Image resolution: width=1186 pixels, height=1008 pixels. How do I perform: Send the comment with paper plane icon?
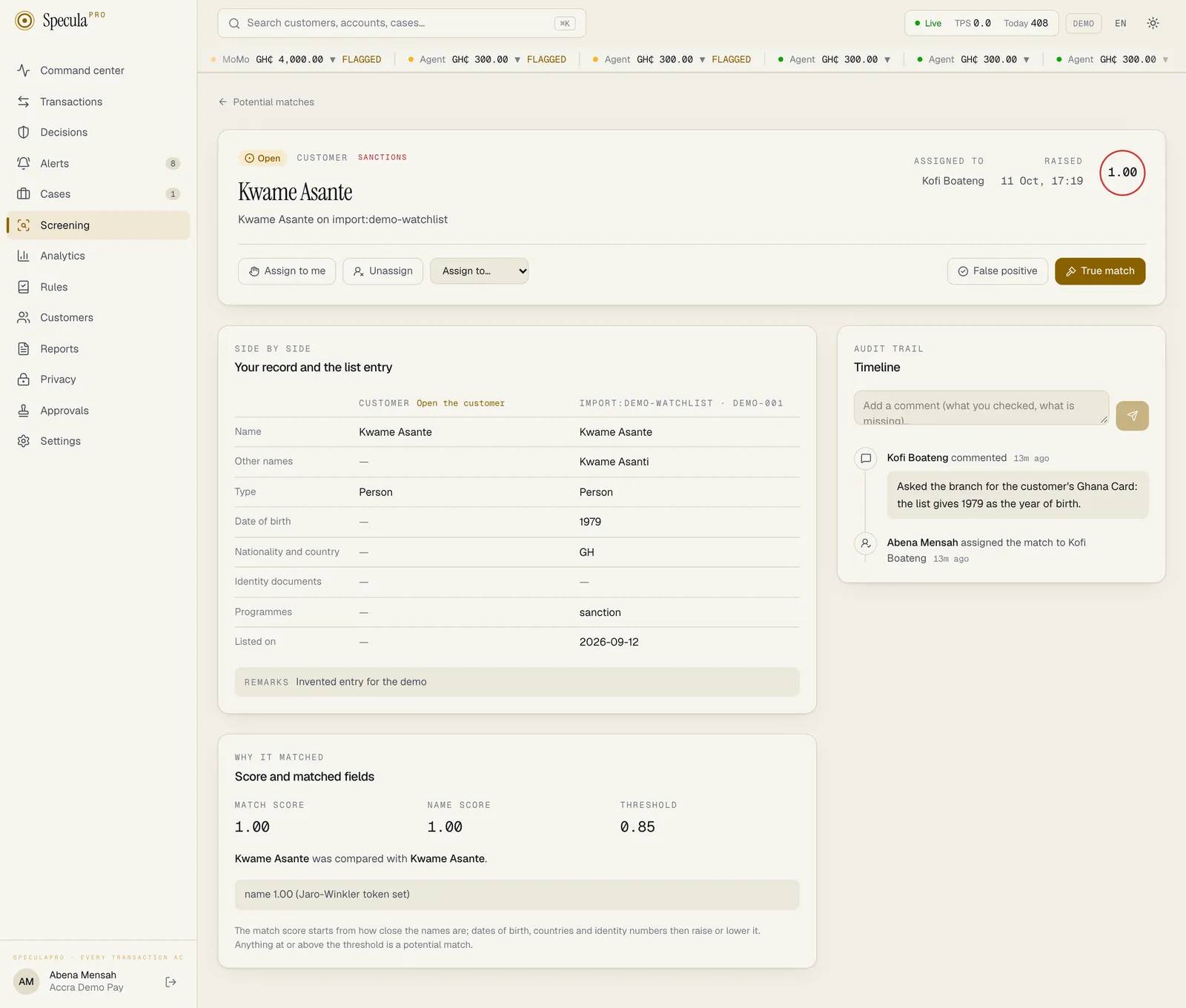(1132, 416)
